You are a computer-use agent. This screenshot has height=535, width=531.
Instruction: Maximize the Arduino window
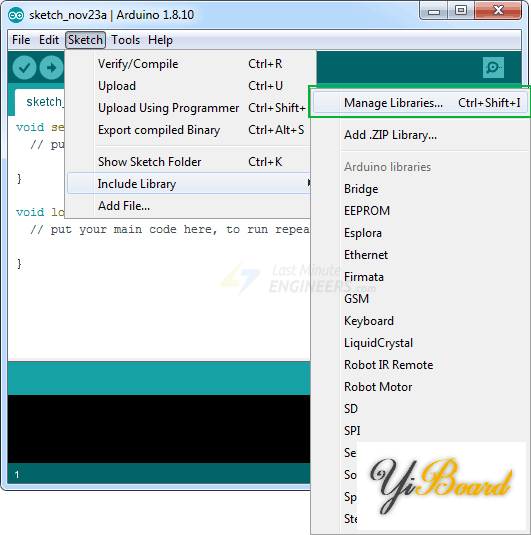461,11
